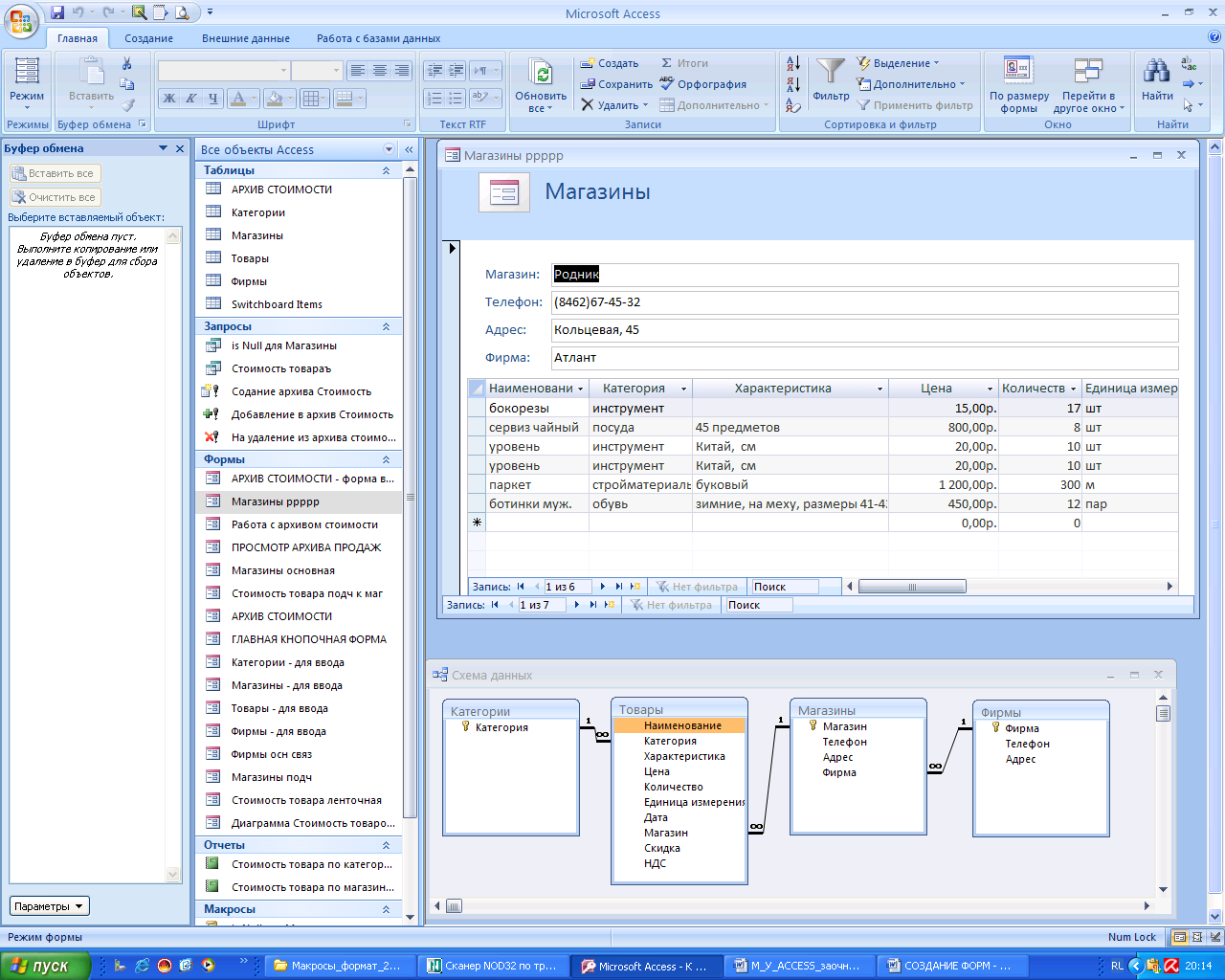
Task: Toggle left text alignment button
Action: tap(358, 71)
